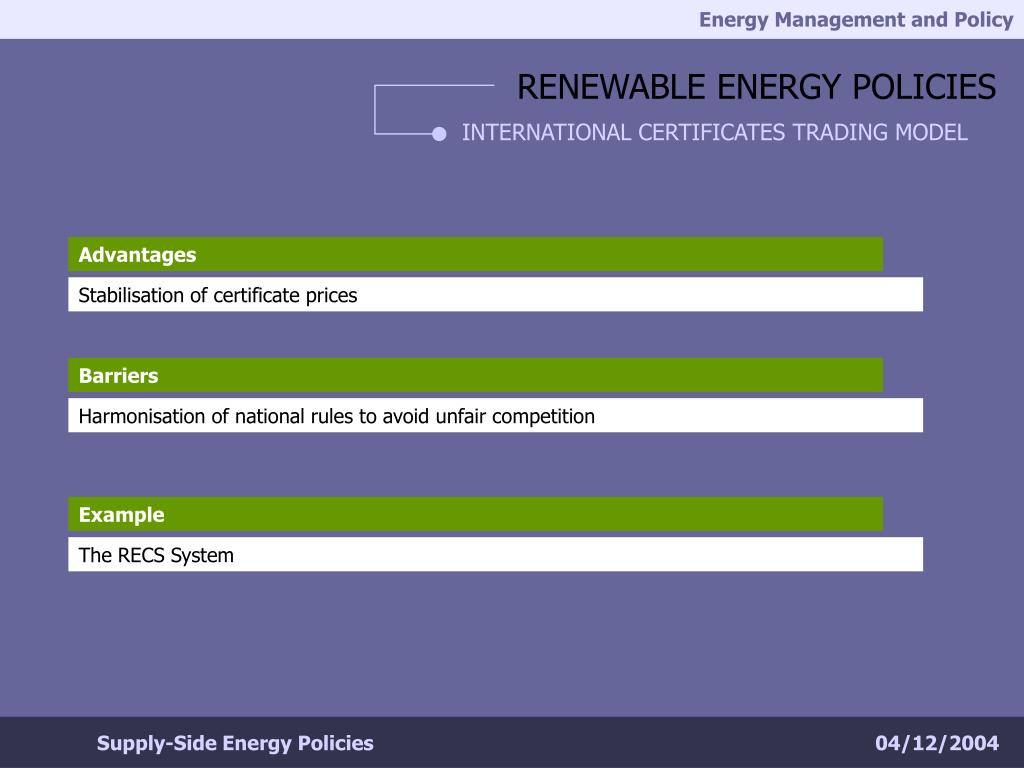Click the 'Barriers' green heading bar
This screenshot has height=768, width=1024.
coord(475,375)
